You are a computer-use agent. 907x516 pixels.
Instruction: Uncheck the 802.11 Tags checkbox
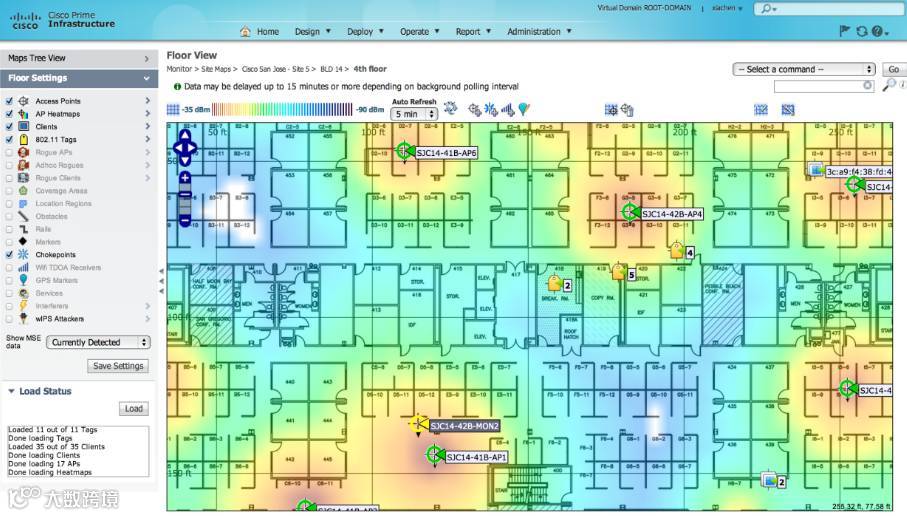[x=9, y=139]
